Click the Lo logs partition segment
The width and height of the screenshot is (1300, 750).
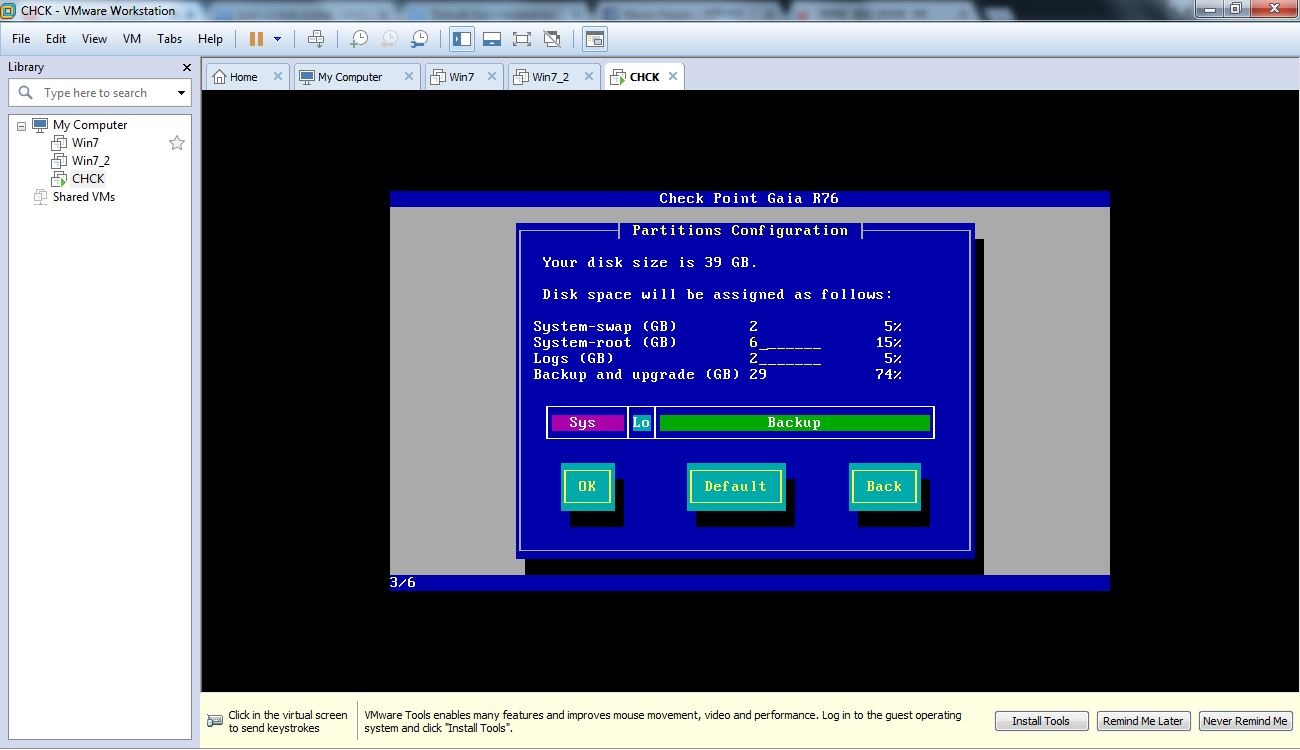click(641, 423)
